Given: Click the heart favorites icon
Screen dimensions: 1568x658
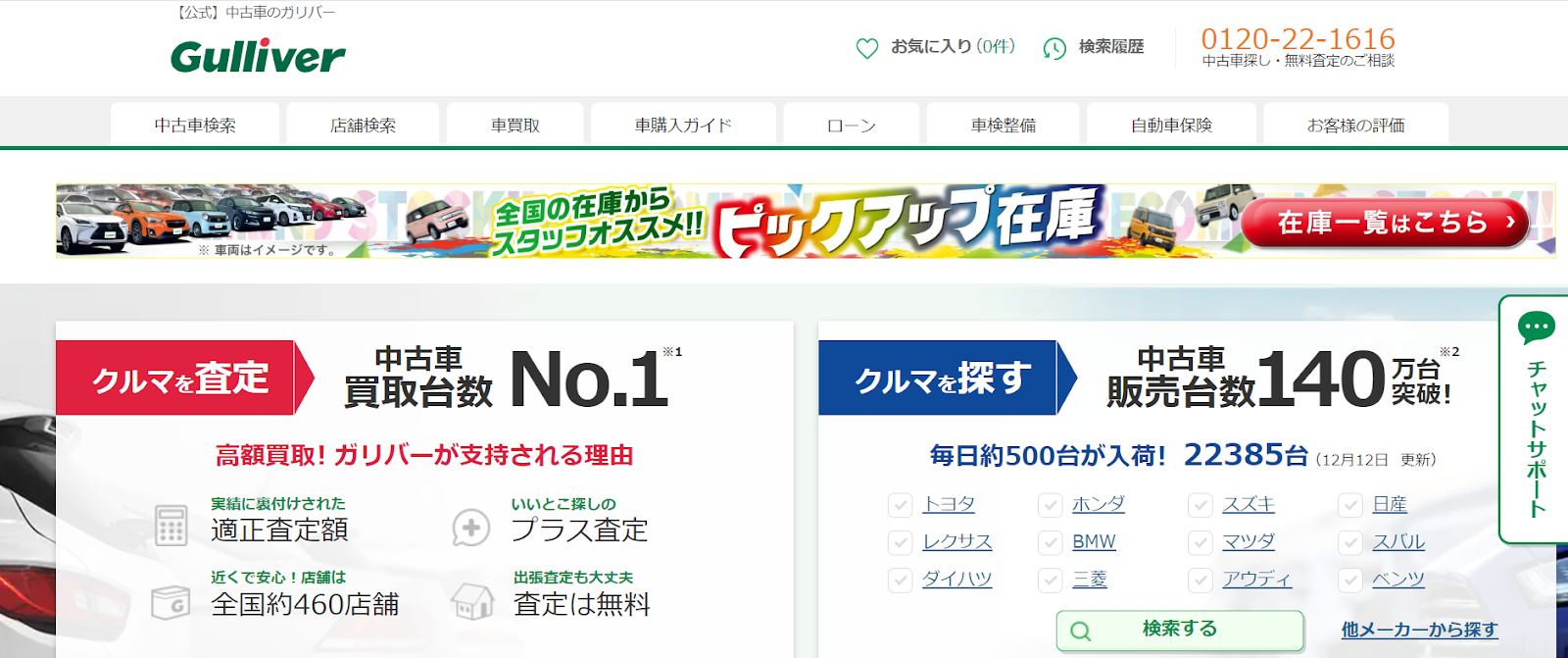Looking at the screenshot, I should (x=867, y=48).
